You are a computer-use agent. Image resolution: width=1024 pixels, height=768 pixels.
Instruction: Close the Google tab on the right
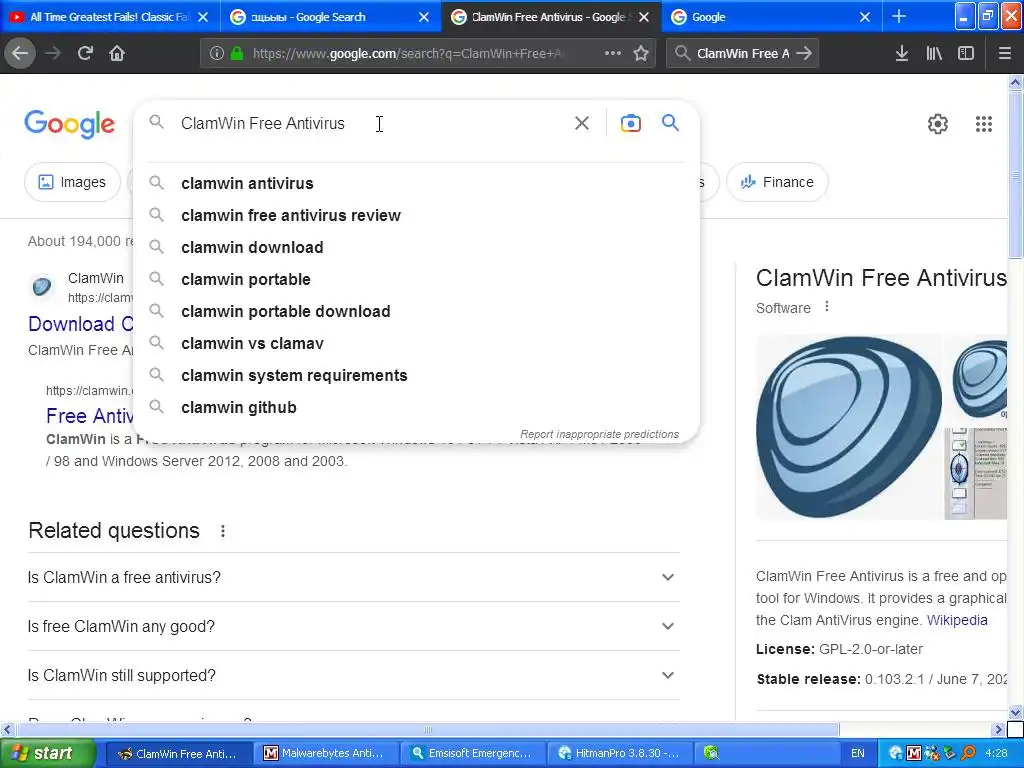coord(865,17)
